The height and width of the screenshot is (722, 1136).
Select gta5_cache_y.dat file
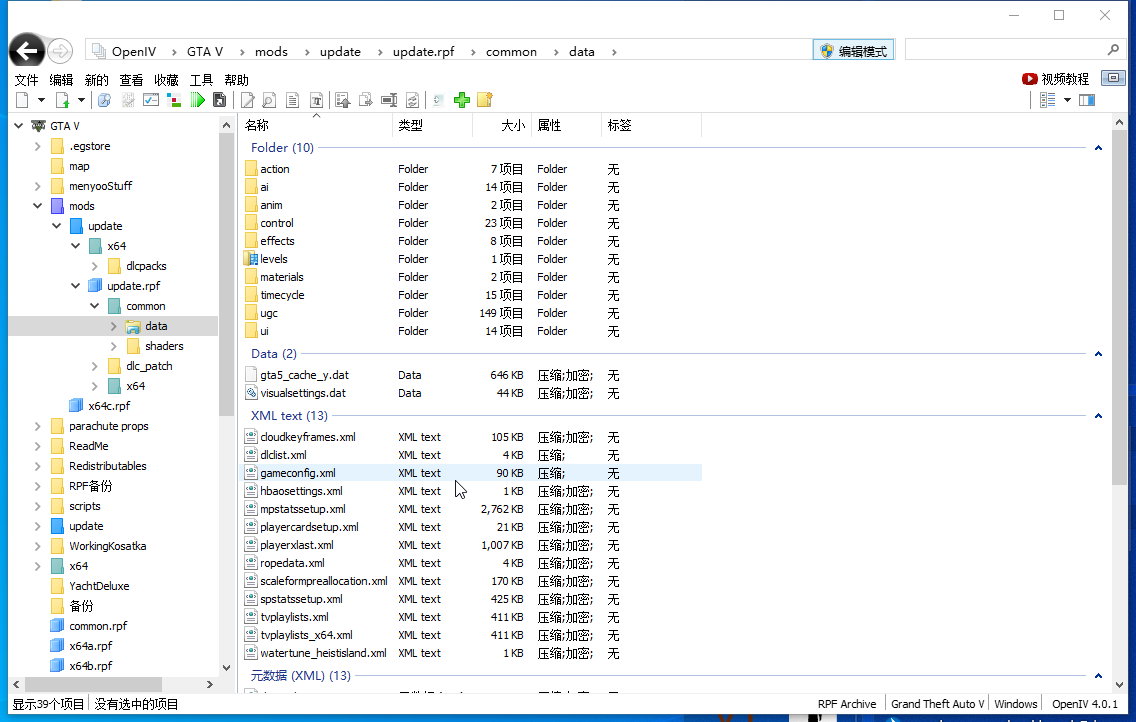coord(304,375)
